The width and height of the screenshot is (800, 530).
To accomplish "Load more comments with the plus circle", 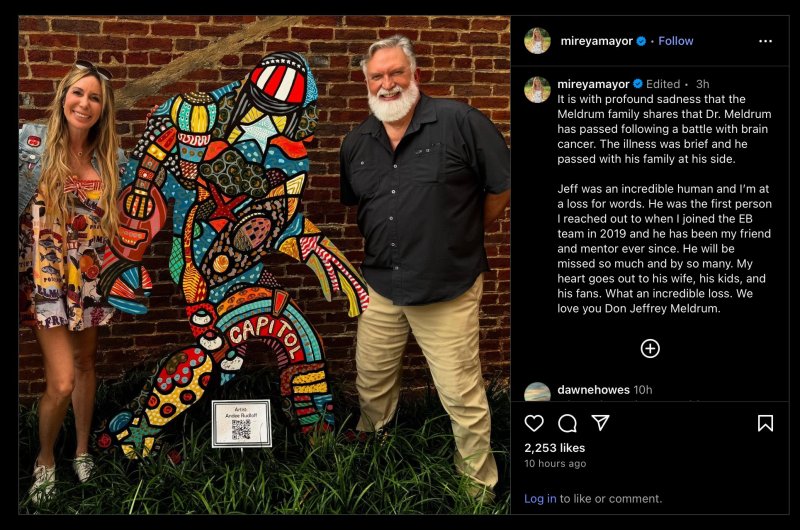I will pos(650,349).
